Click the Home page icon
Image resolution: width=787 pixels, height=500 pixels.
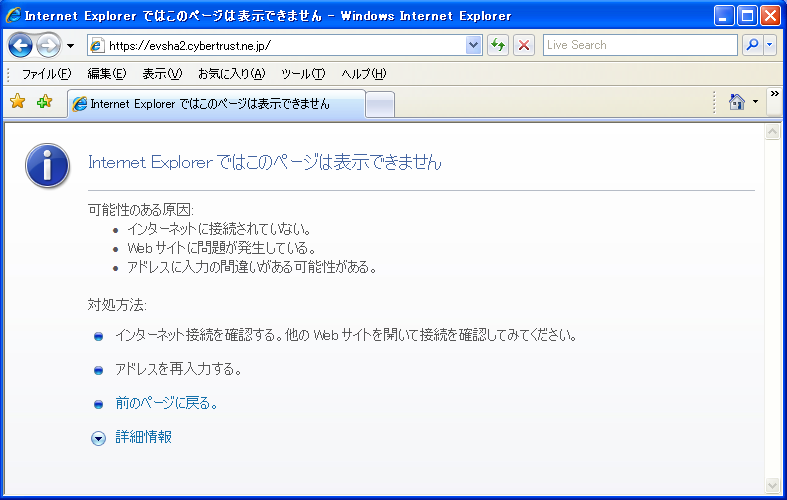[x=737, y=102]
